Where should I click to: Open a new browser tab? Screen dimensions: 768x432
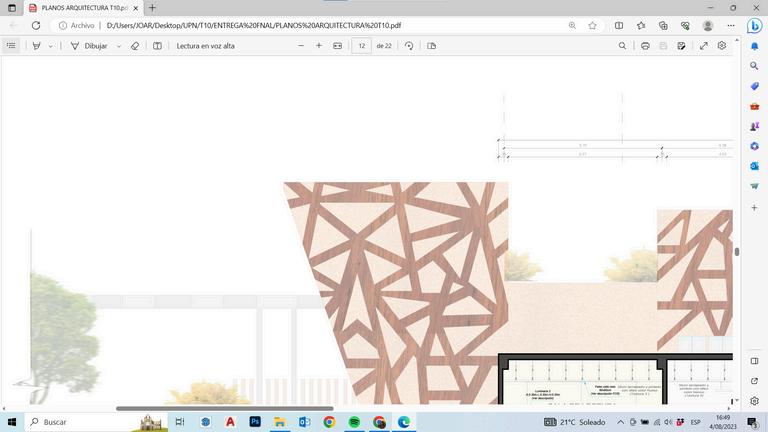tap(152, 8)
